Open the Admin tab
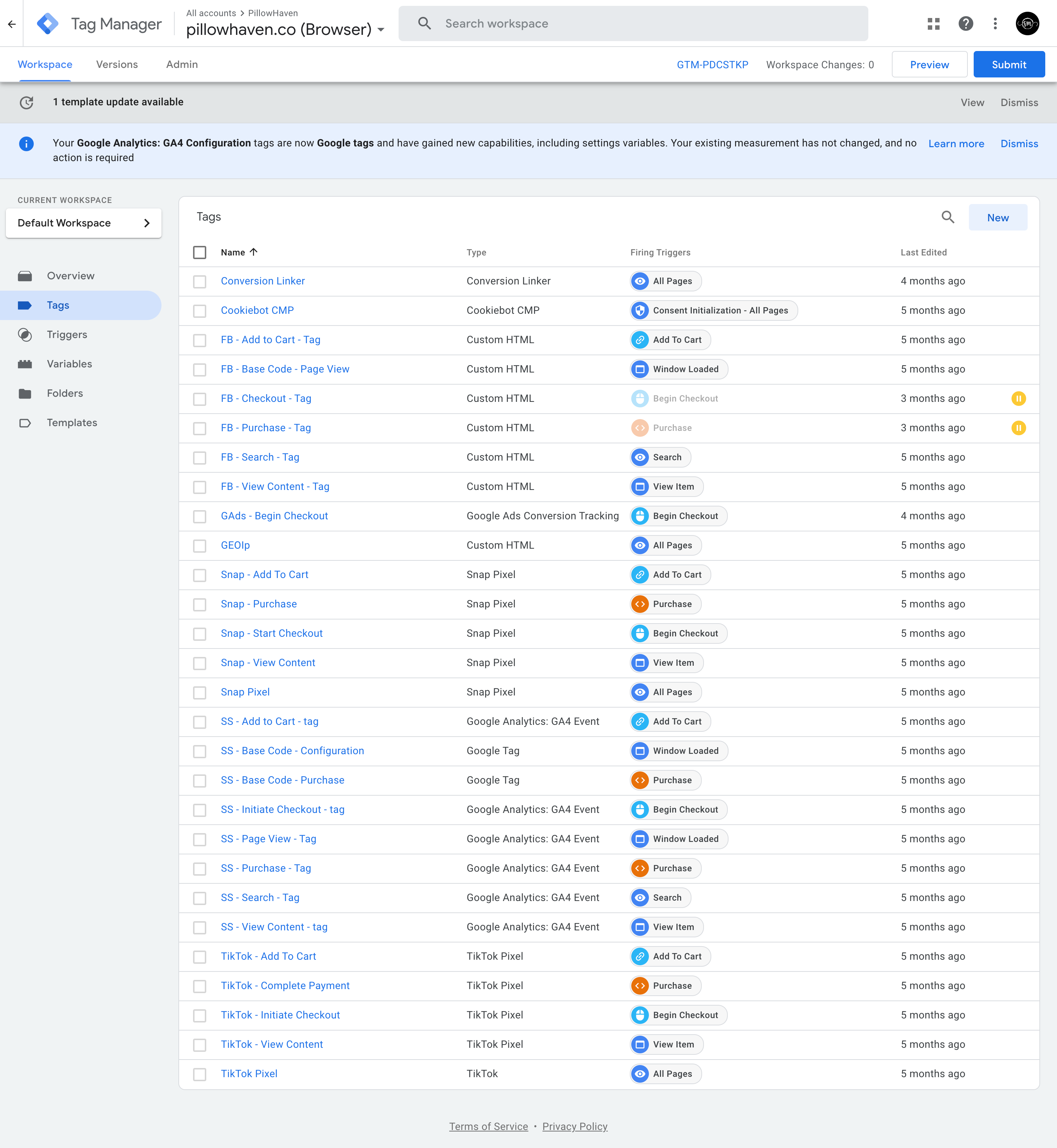 181,64
